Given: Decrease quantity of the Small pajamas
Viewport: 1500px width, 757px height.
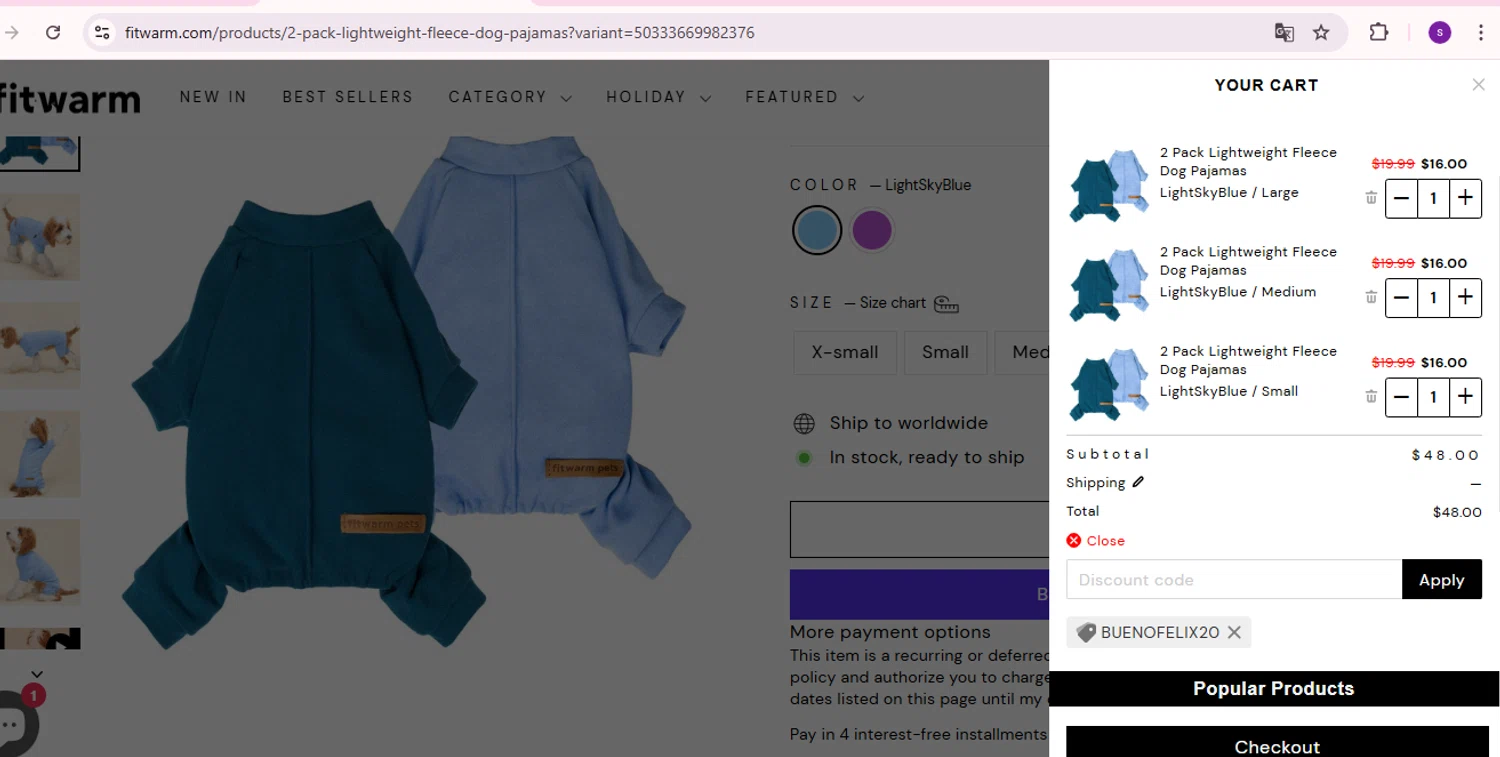Looking at the screenshot, I should pyautogui.click(x=1401, y=397).
